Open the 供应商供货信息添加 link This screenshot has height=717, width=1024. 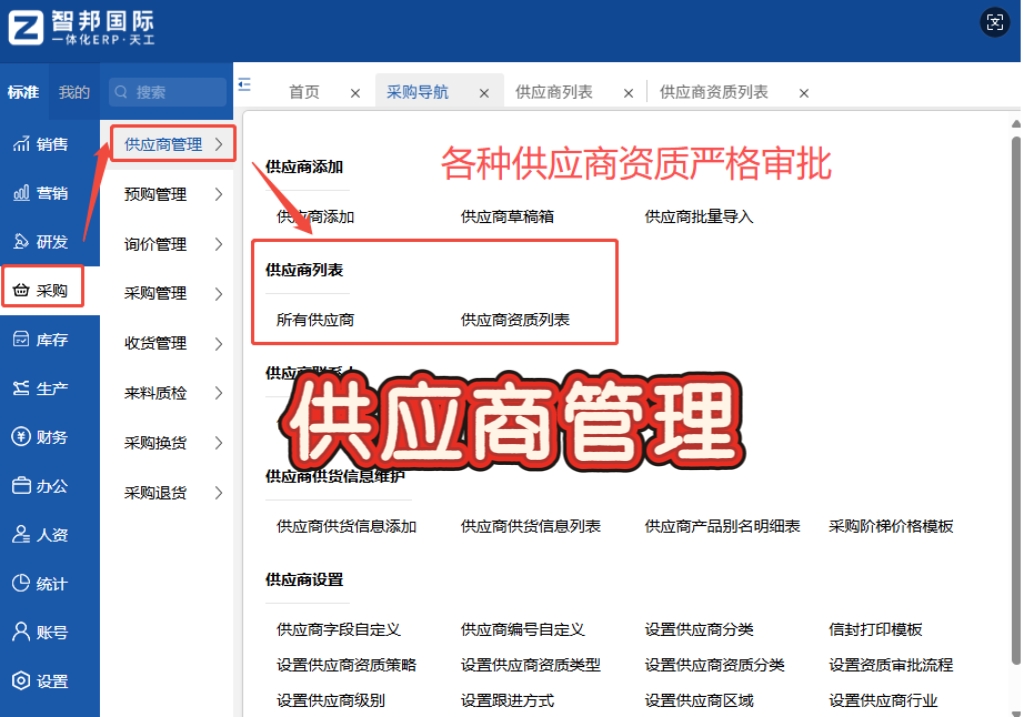click(x=346, y=526)
